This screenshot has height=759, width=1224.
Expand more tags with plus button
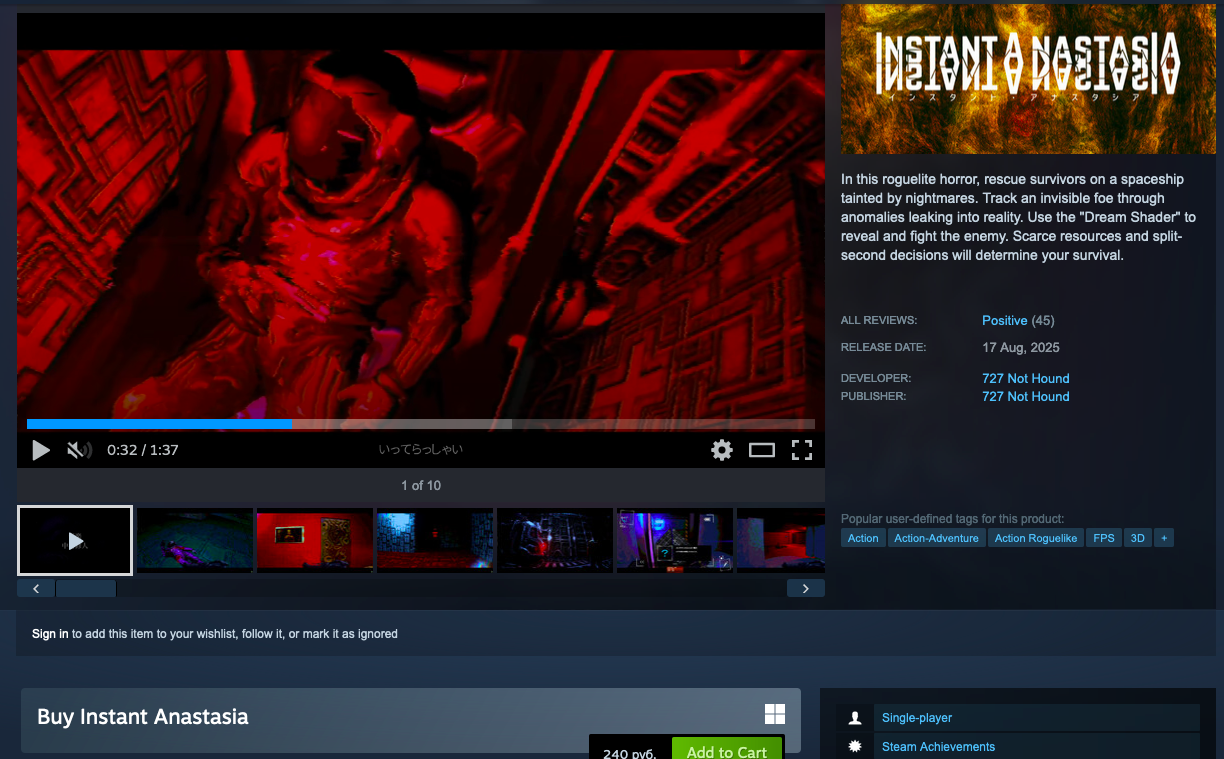[1163, 538]
